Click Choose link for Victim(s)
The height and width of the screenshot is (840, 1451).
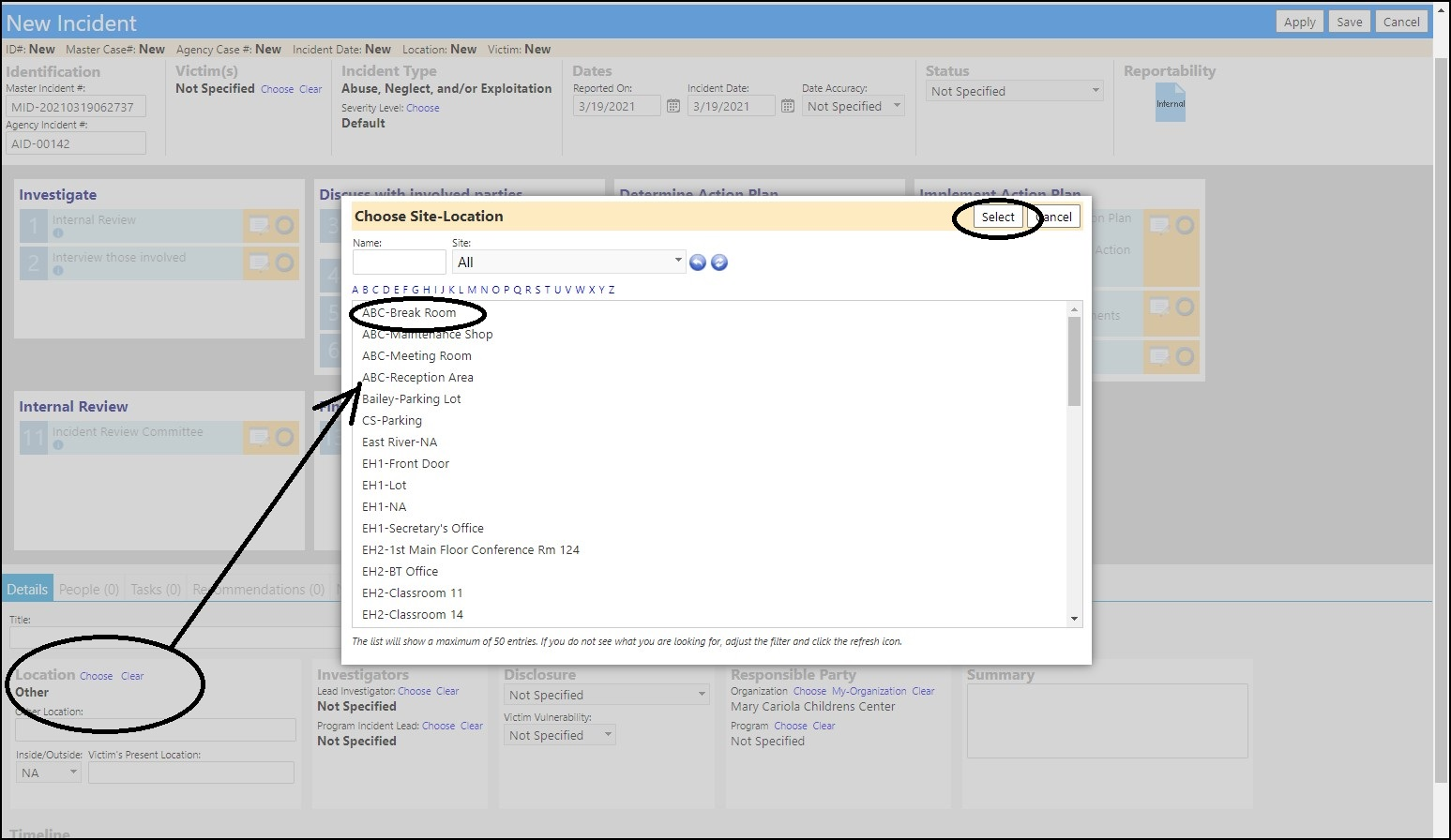click(x=277, y=89)
